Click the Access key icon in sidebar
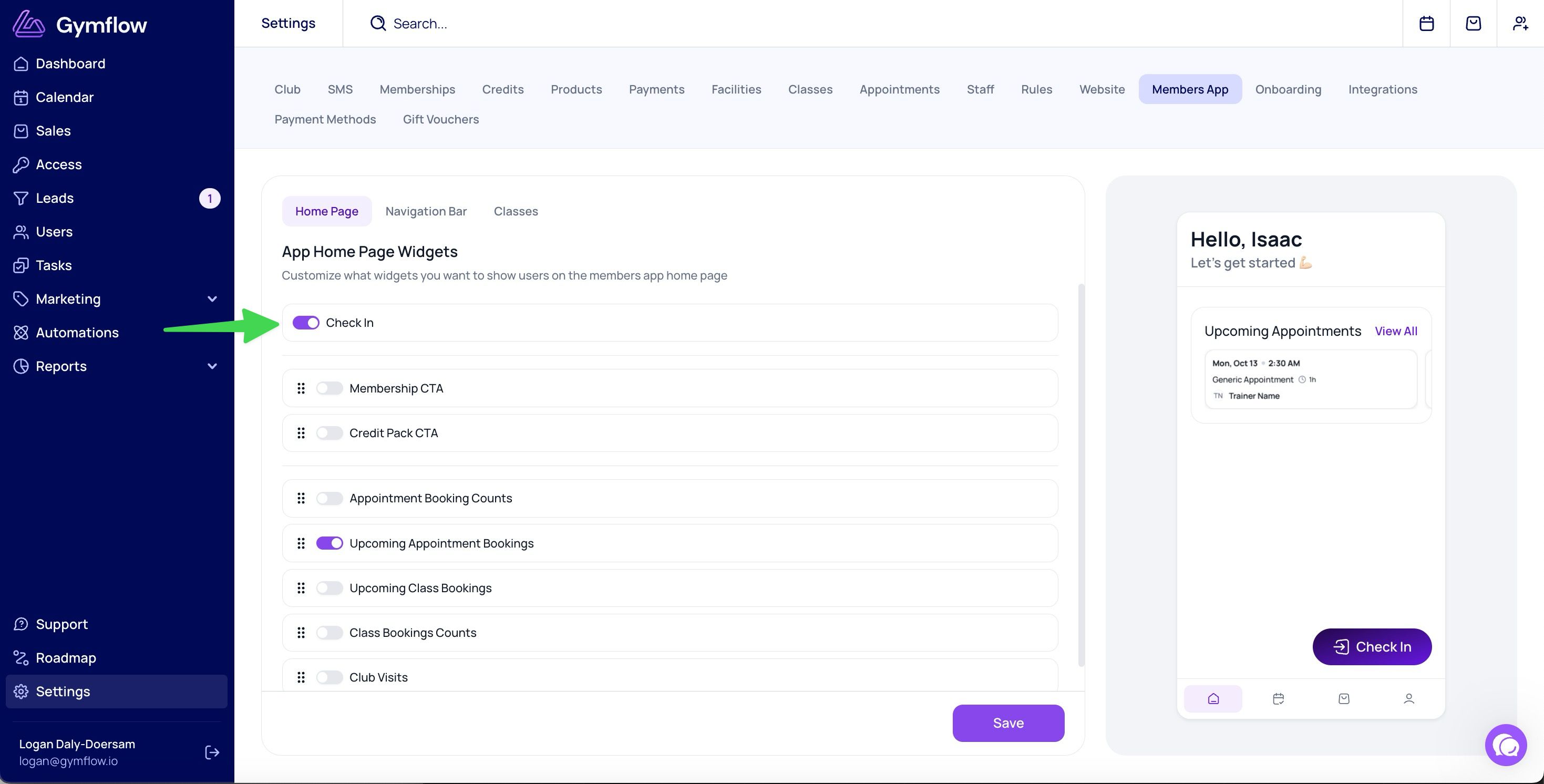The image size is (1544, 784). pyautogui.click(x=21, y=164)
